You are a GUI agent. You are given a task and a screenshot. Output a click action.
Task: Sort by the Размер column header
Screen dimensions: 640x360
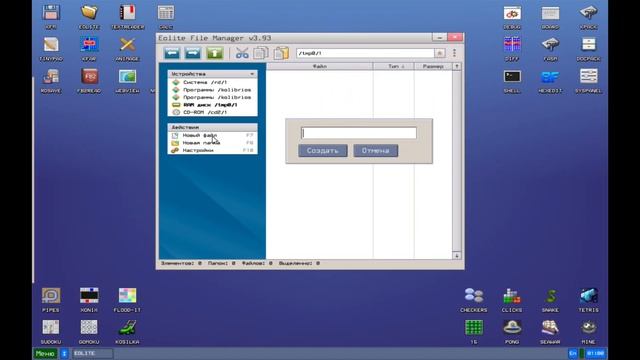point(433,66)
